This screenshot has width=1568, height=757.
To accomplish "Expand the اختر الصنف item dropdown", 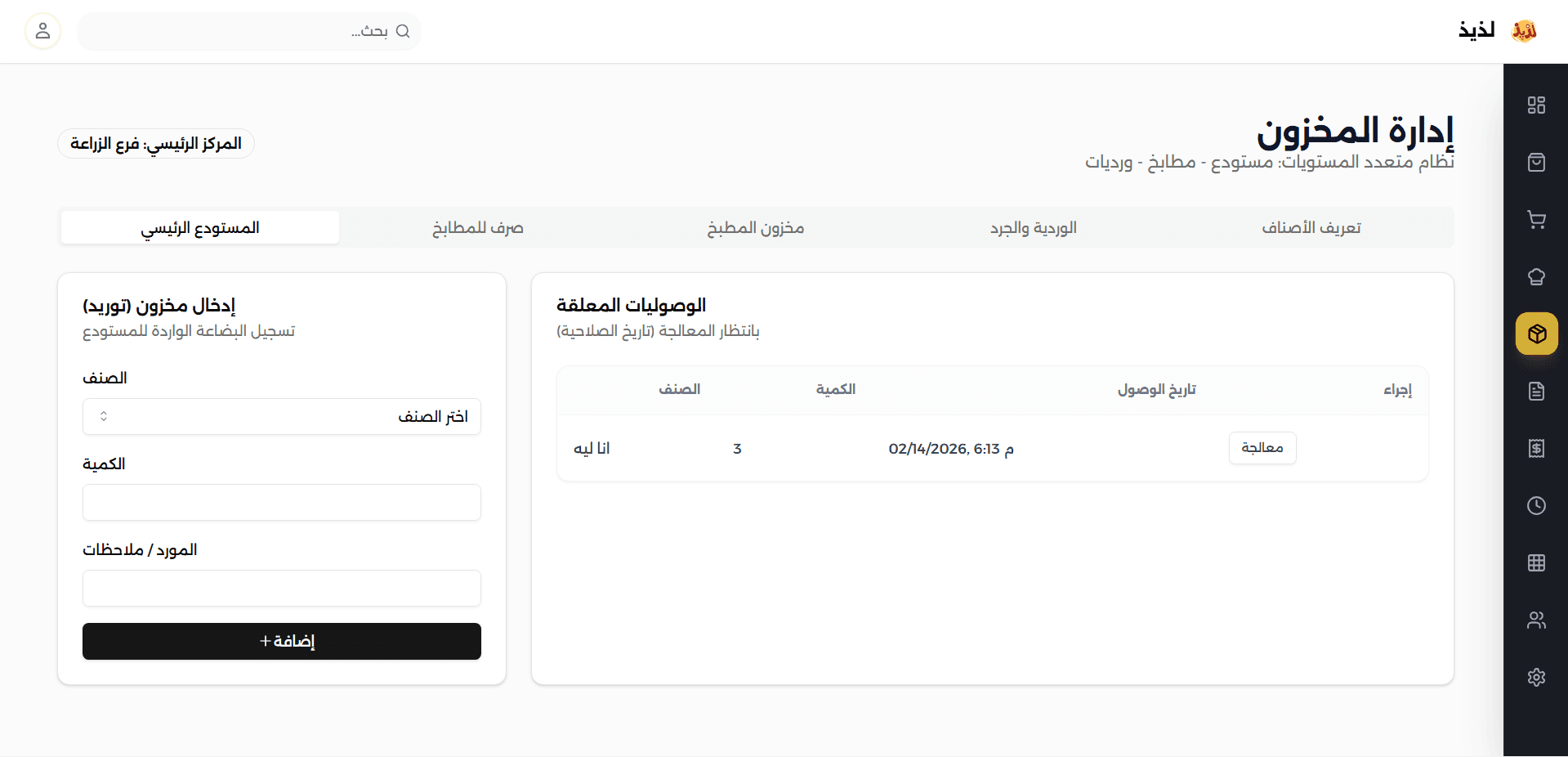I will pos(282,417).
